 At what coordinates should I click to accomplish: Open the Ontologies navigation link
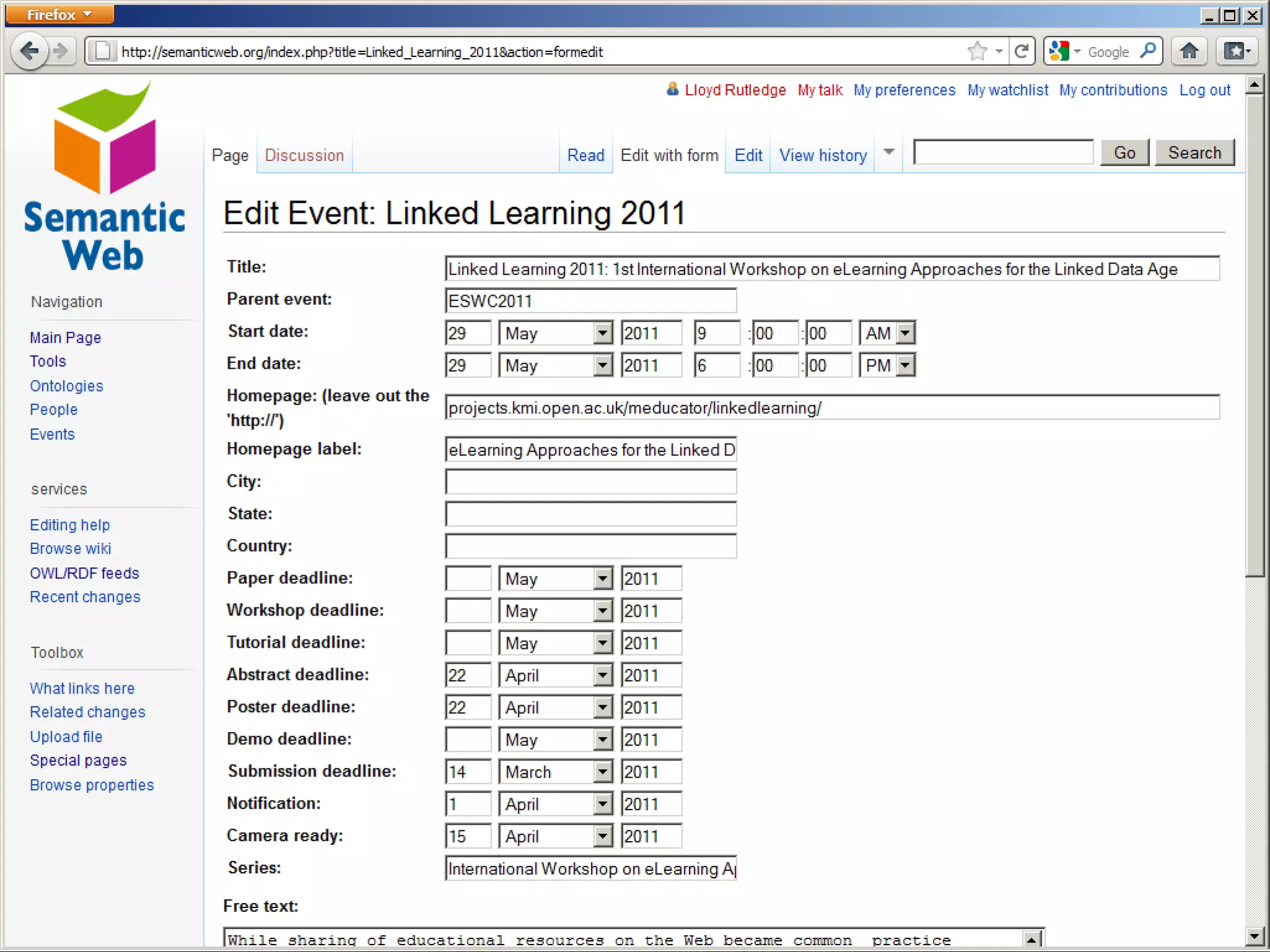coord(66,386)
